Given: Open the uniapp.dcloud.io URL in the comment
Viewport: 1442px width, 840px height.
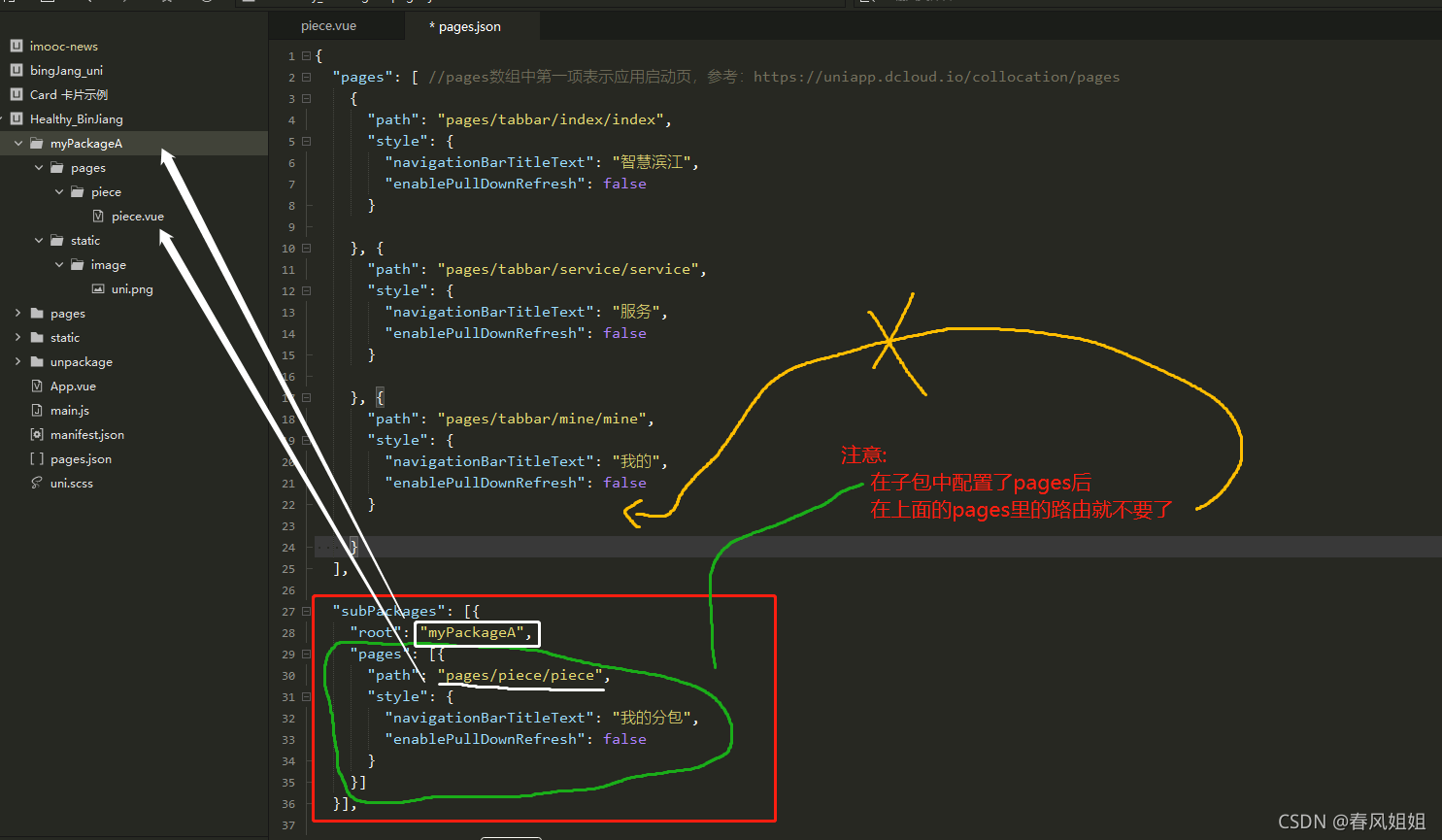Looking at the screenshot, I should click(936, 77).
